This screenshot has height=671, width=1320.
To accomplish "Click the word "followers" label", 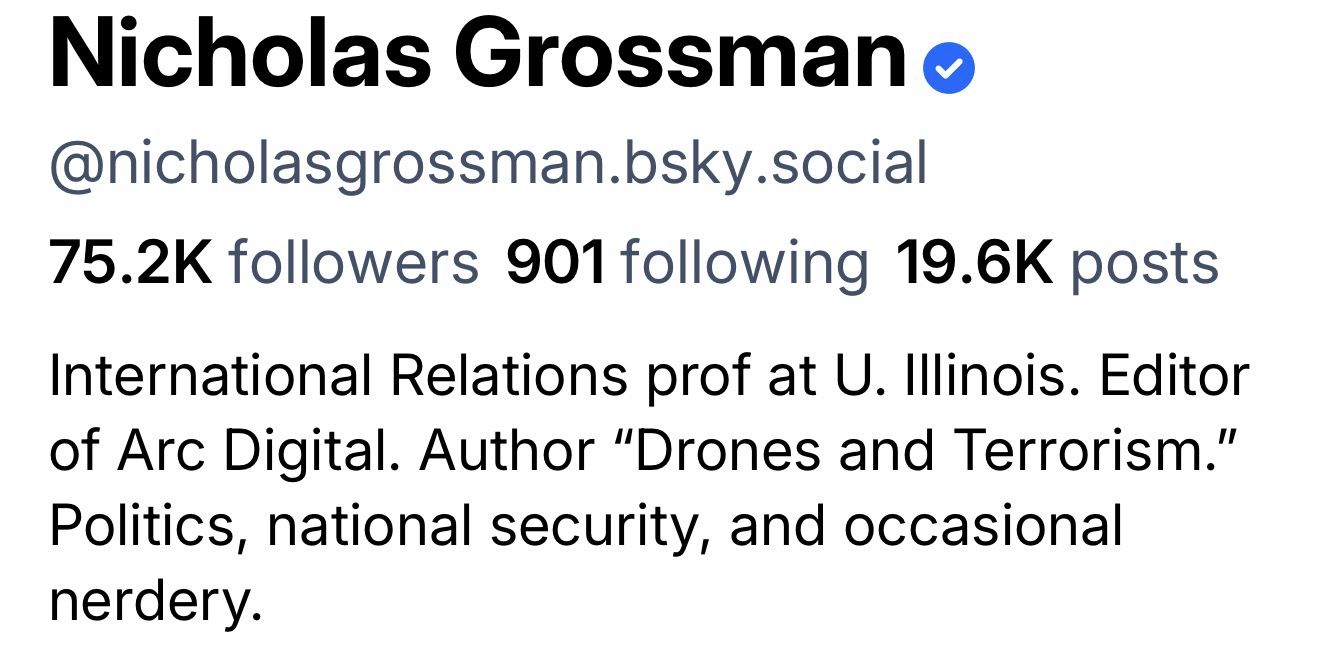I will [353, 263].
